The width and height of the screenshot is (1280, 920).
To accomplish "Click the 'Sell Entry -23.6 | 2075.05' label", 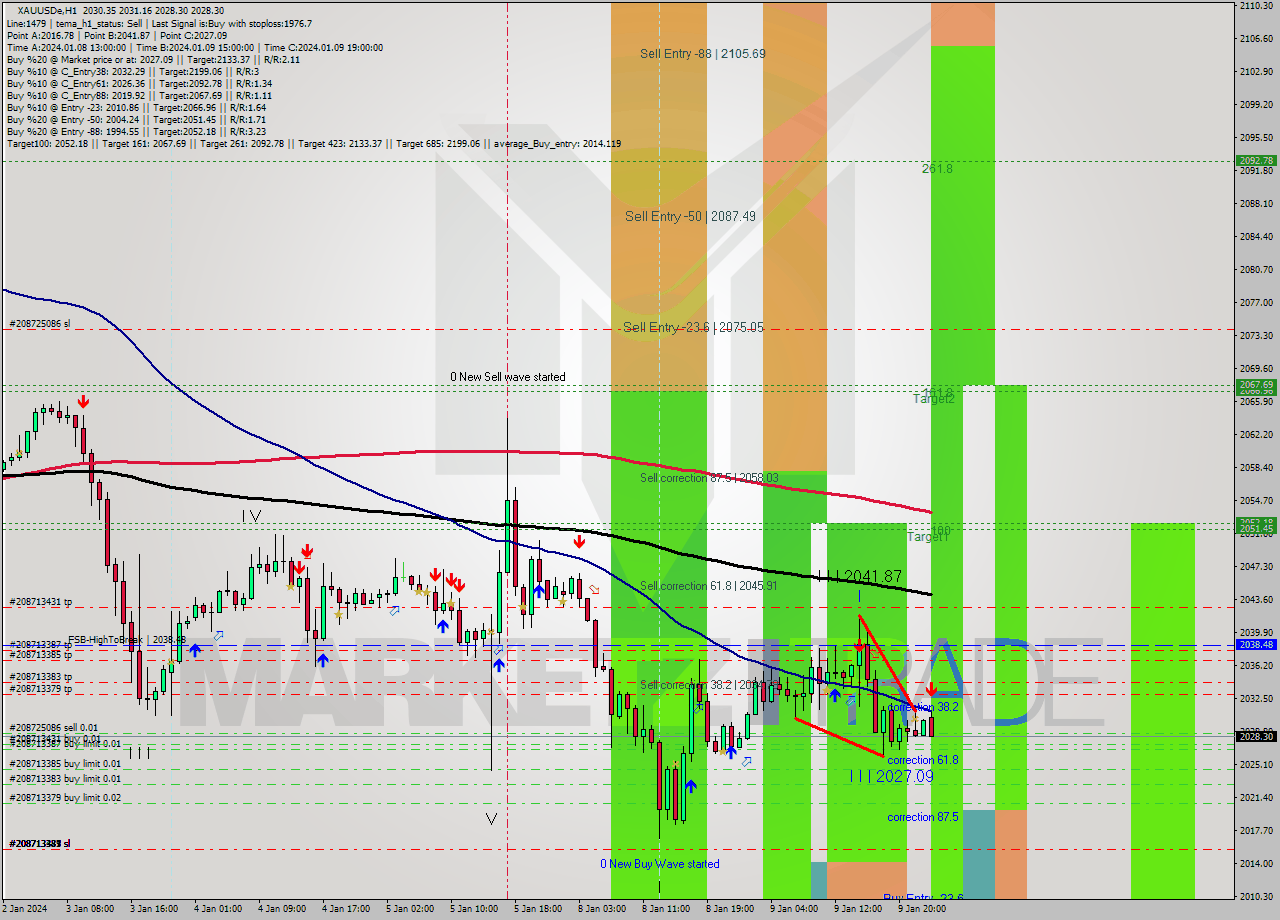I will [x=693, y=327].
